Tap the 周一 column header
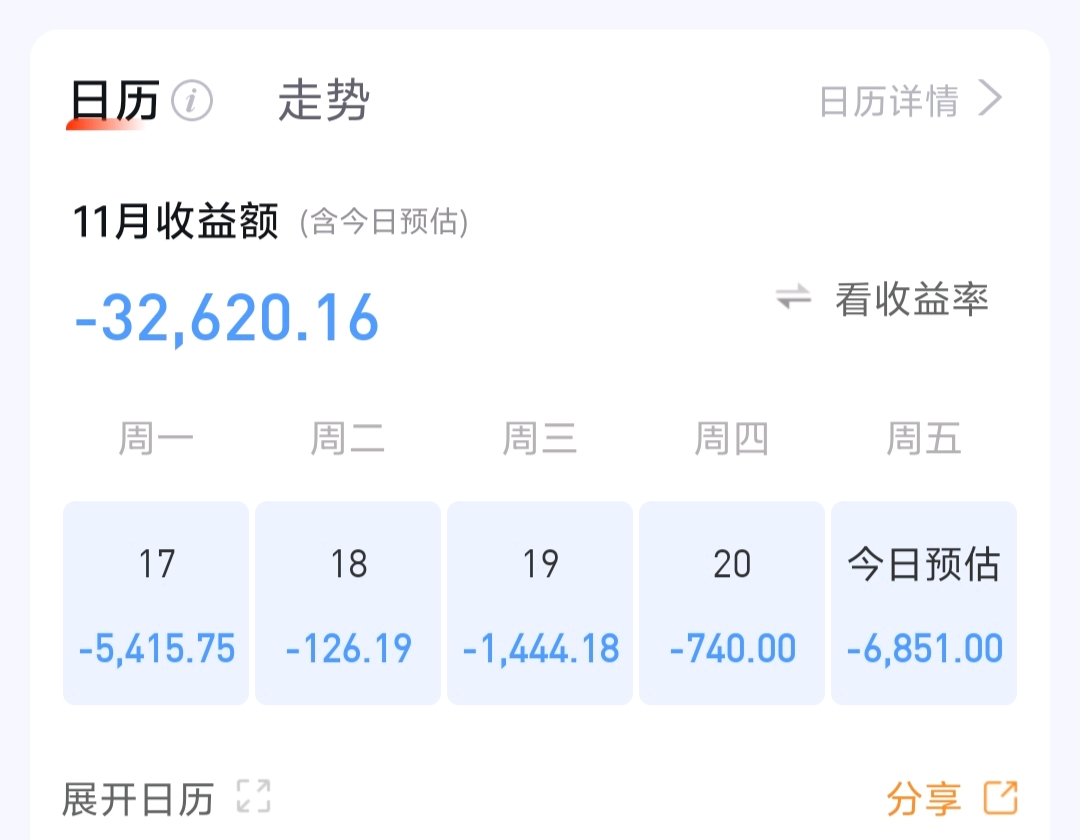1080x840 pixels. coord(156,439)
